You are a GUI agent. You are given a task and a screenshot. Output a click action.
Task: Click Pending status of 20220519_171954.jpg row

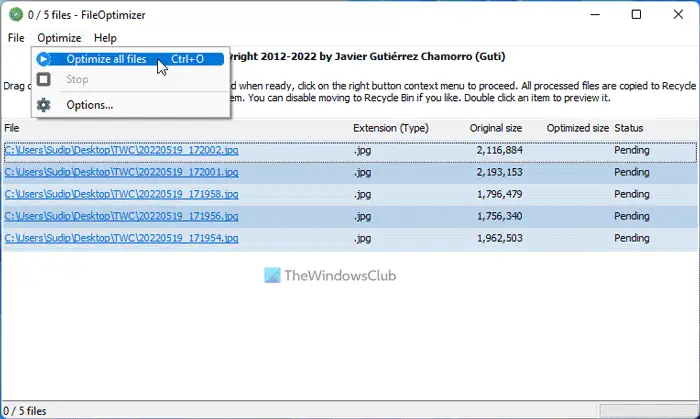632,238
